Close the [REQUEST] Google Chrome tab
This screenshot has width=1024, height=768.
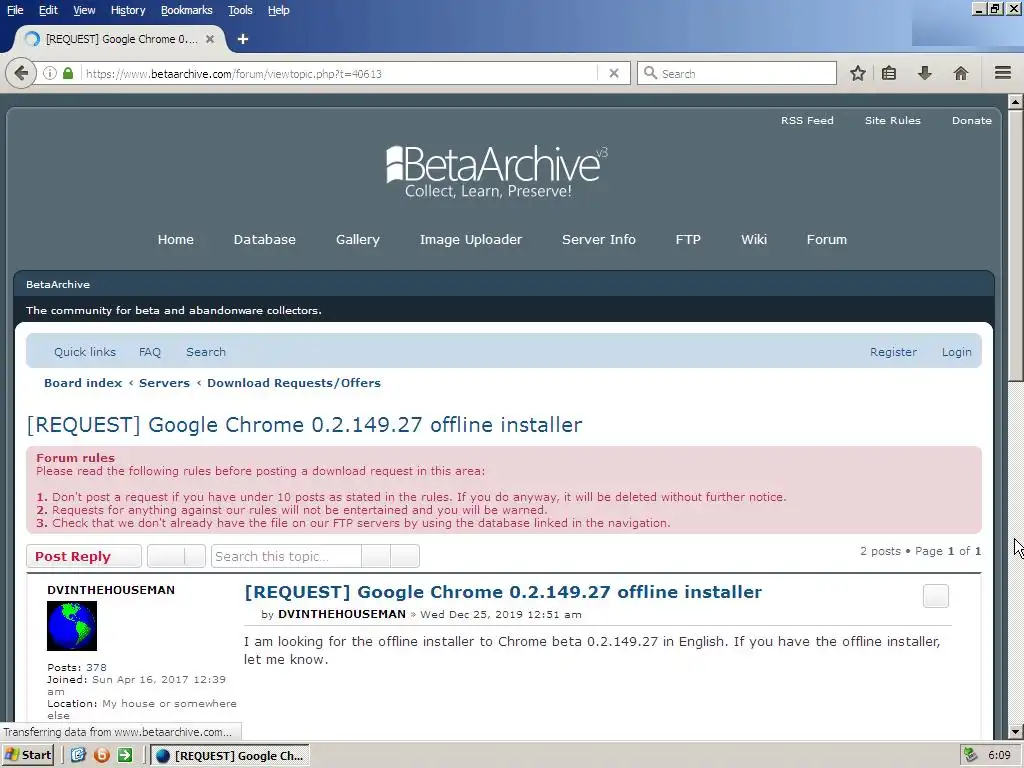tap(210, 39)
